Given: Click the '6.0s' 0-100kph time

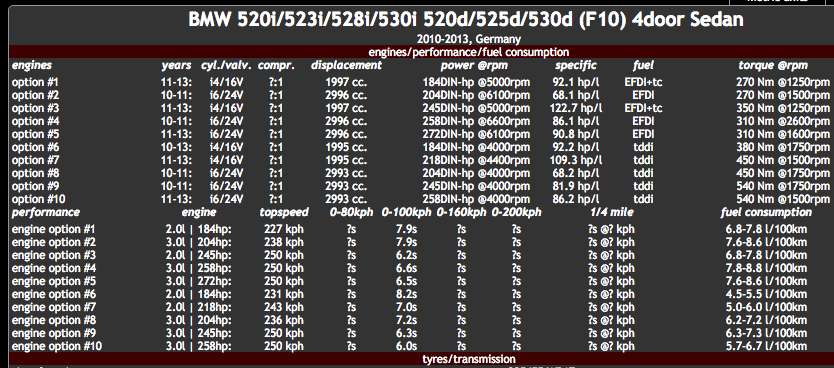Looking at the screenshot, I should pos(406,346).
